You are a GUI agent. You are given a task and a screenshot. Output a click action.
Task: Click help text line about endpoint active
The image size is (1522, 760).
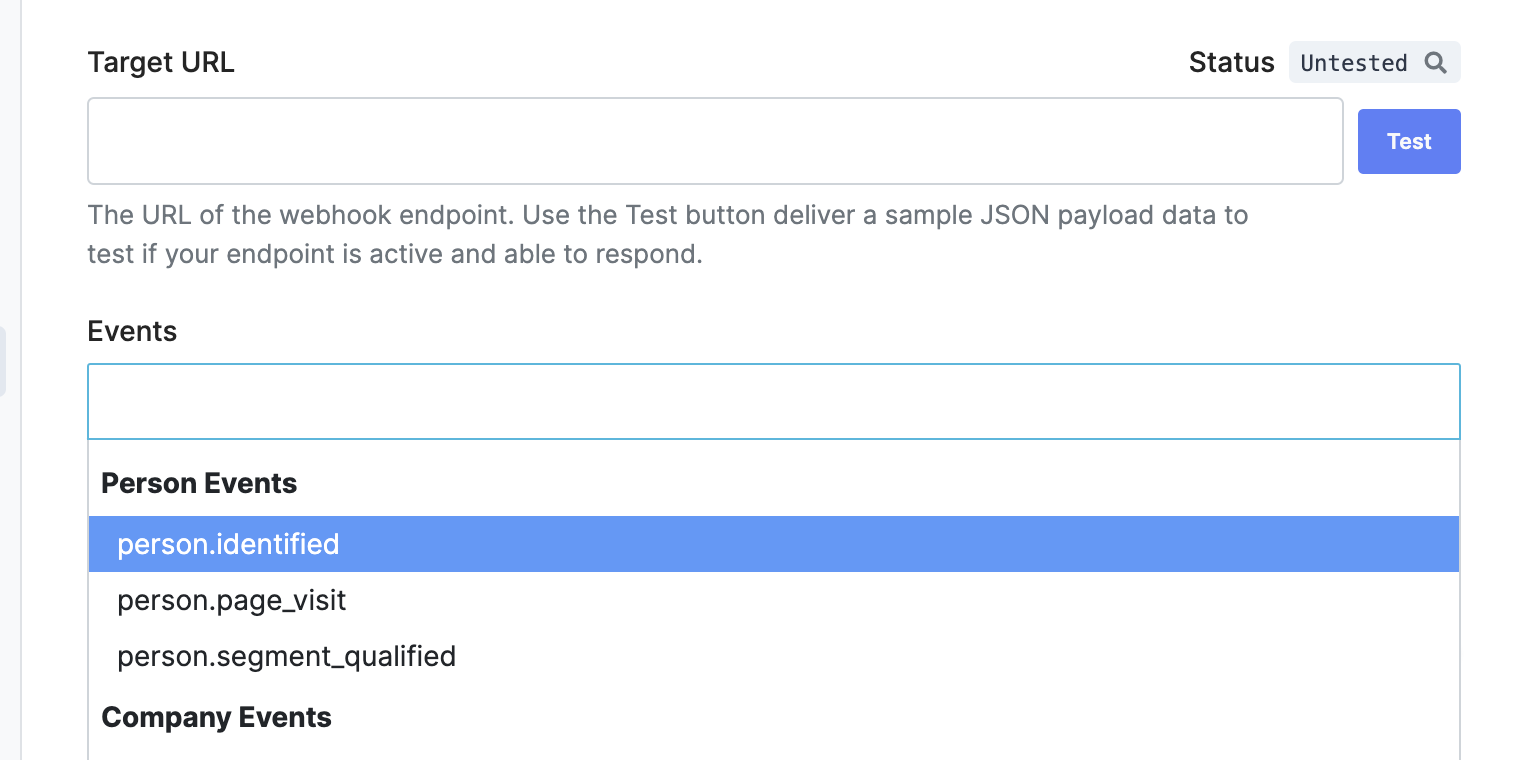pyautogui.click(x=395, y=254)
